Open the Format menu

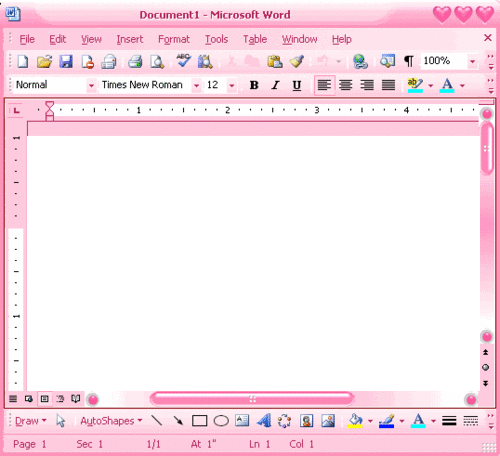pos(174,39)
